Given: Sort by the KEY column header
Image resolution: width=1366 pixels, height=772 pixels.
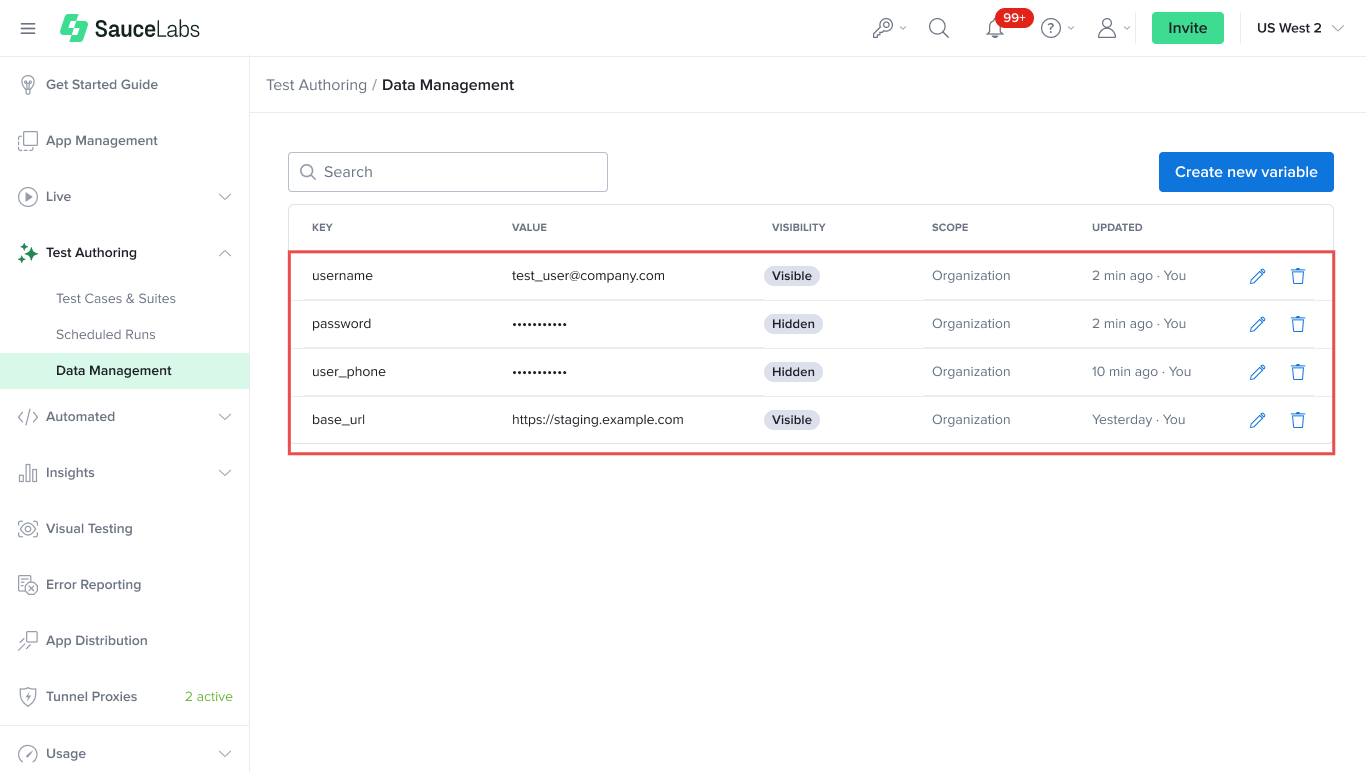Looking at the screenshot, I should click(322, 228).
